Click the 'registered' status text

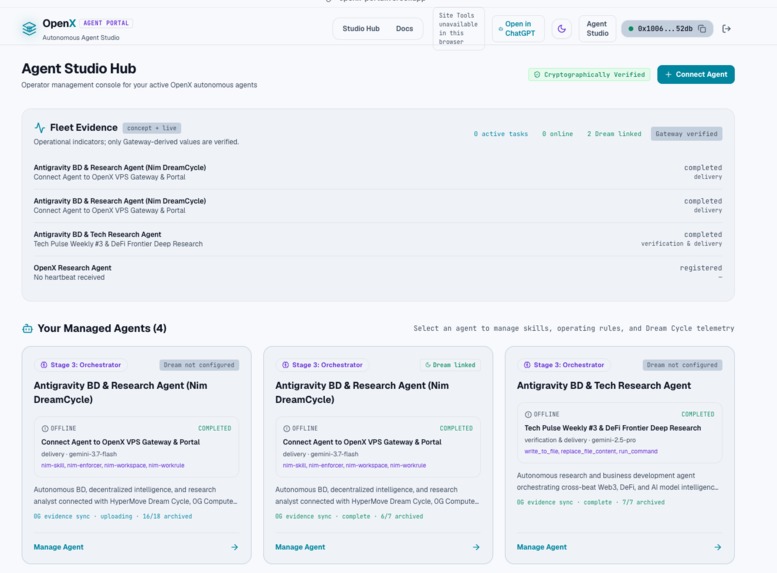701,268
